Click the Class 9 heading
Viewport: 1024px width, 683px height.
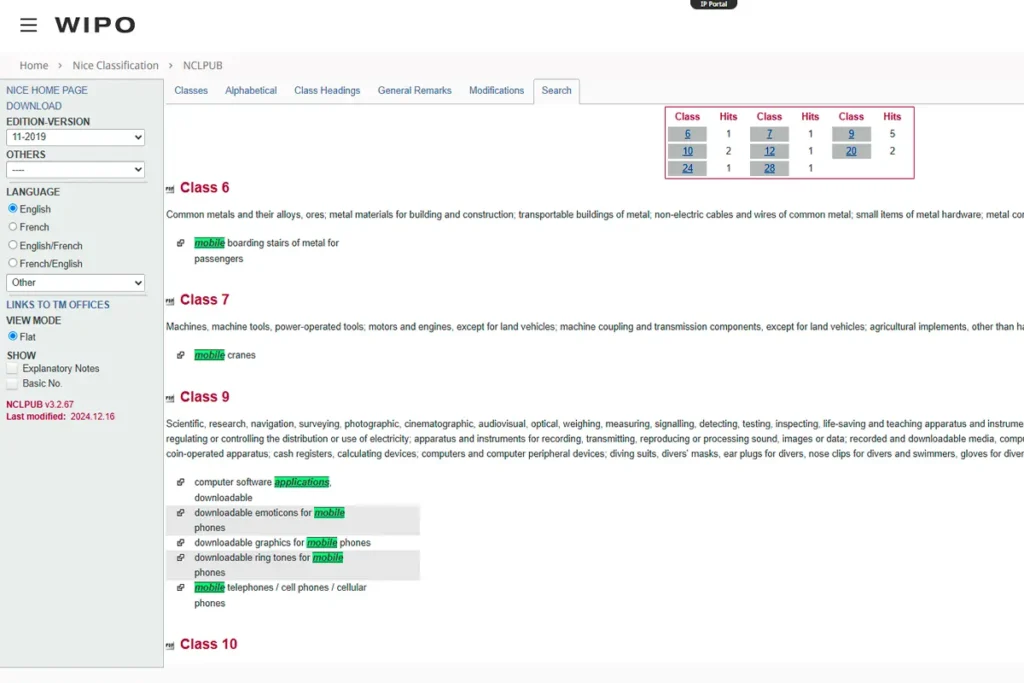pos(204,397)
